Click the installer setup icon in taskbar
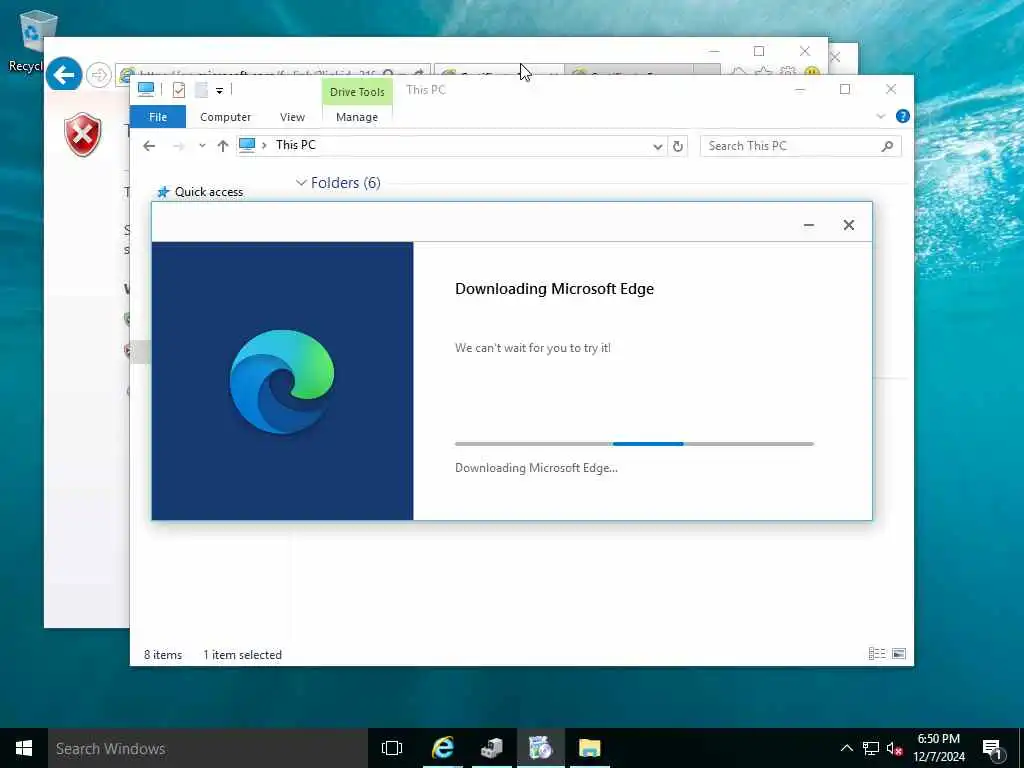Viewport: 1024px width, 768px height. pyautogui.click(x=541, y=748)
